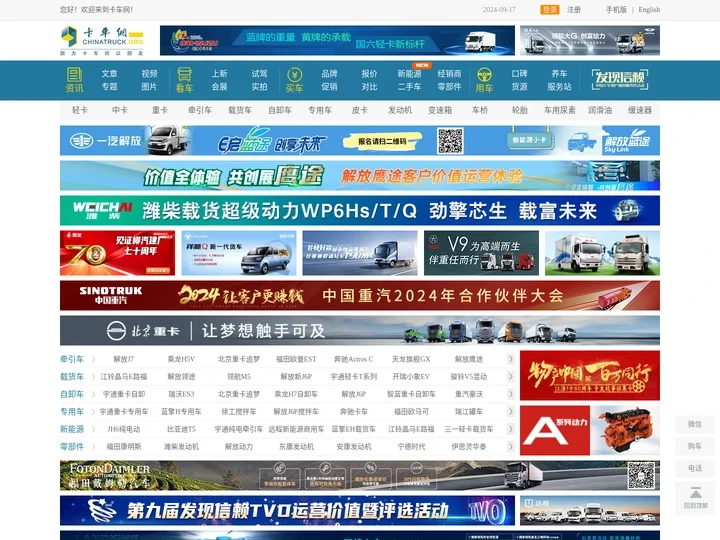Open the 物产中国 百万同行 red banner

click(x=590, y=375)
